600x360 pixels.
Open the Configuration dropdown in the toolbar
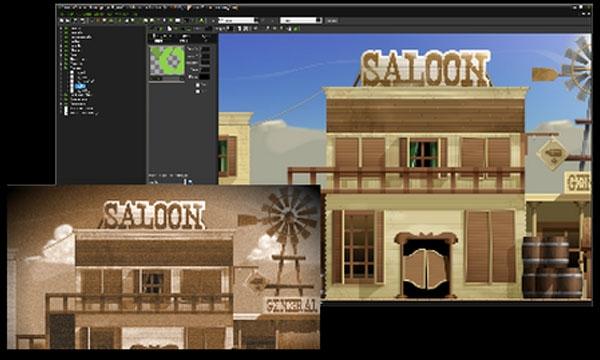click(301, 20)
